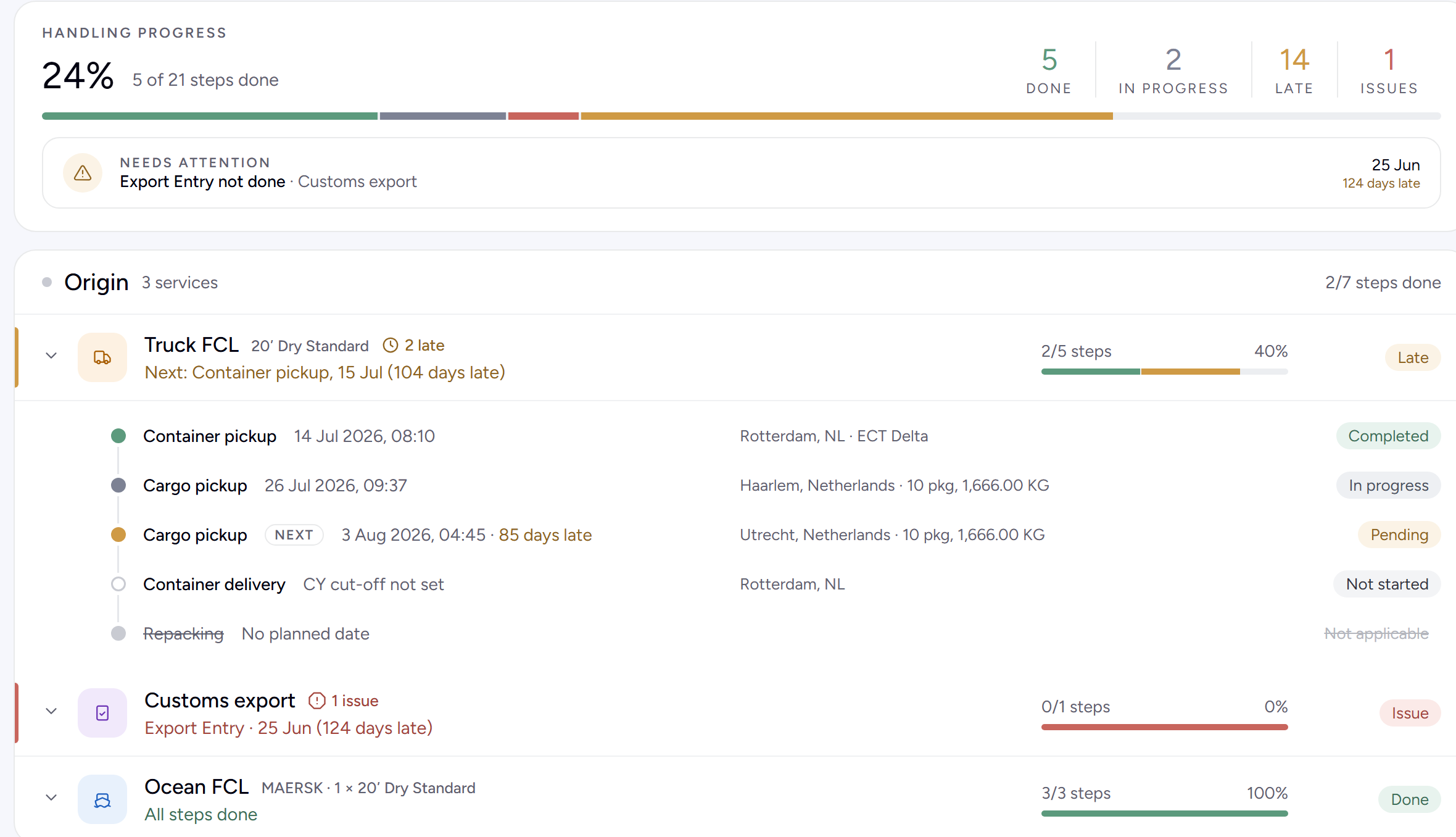Viewport: 1456px width, 837px height.
Task: Click 'Rotterdam, NL · ECT Delta' location text
Action: pyautogui.click(x=834, y=436)
